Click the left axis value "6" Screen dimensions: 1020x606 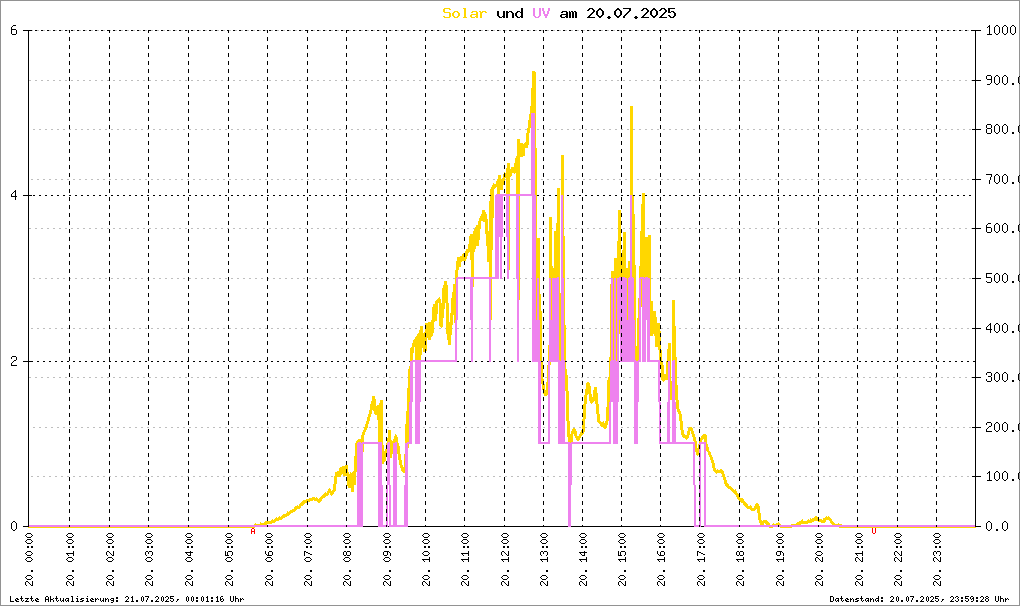click(x=14, y=30)
